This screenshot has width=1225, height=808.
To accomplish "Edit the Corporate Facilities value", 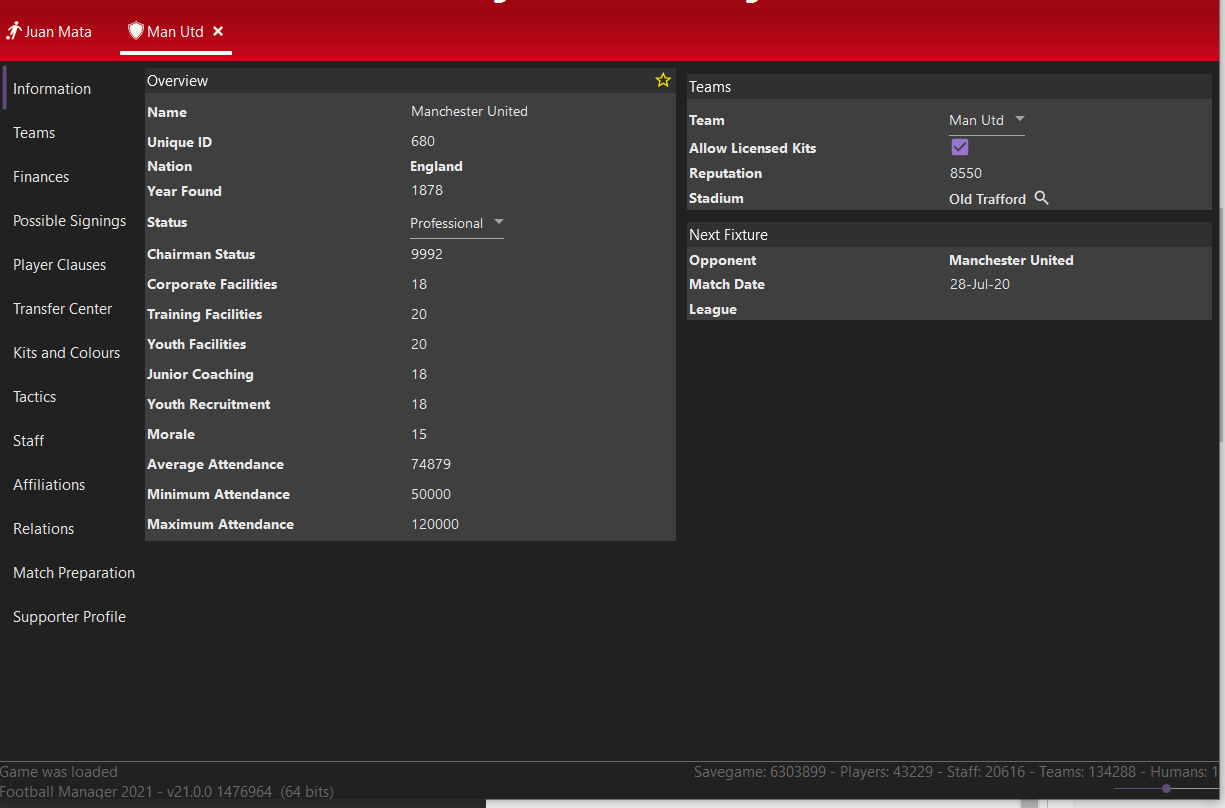I will tap(419, 284).
